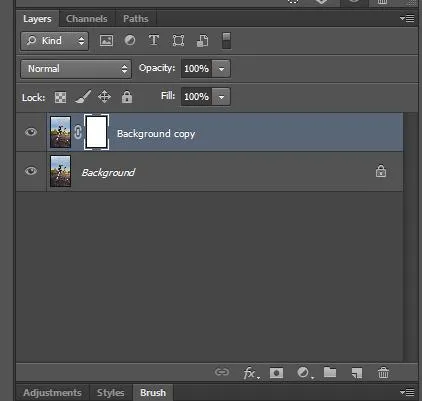Add layer mask icon at panel bottom
The height and width of the screenshot is (401, 422).
pyautogui.click(x=276, y=373)
